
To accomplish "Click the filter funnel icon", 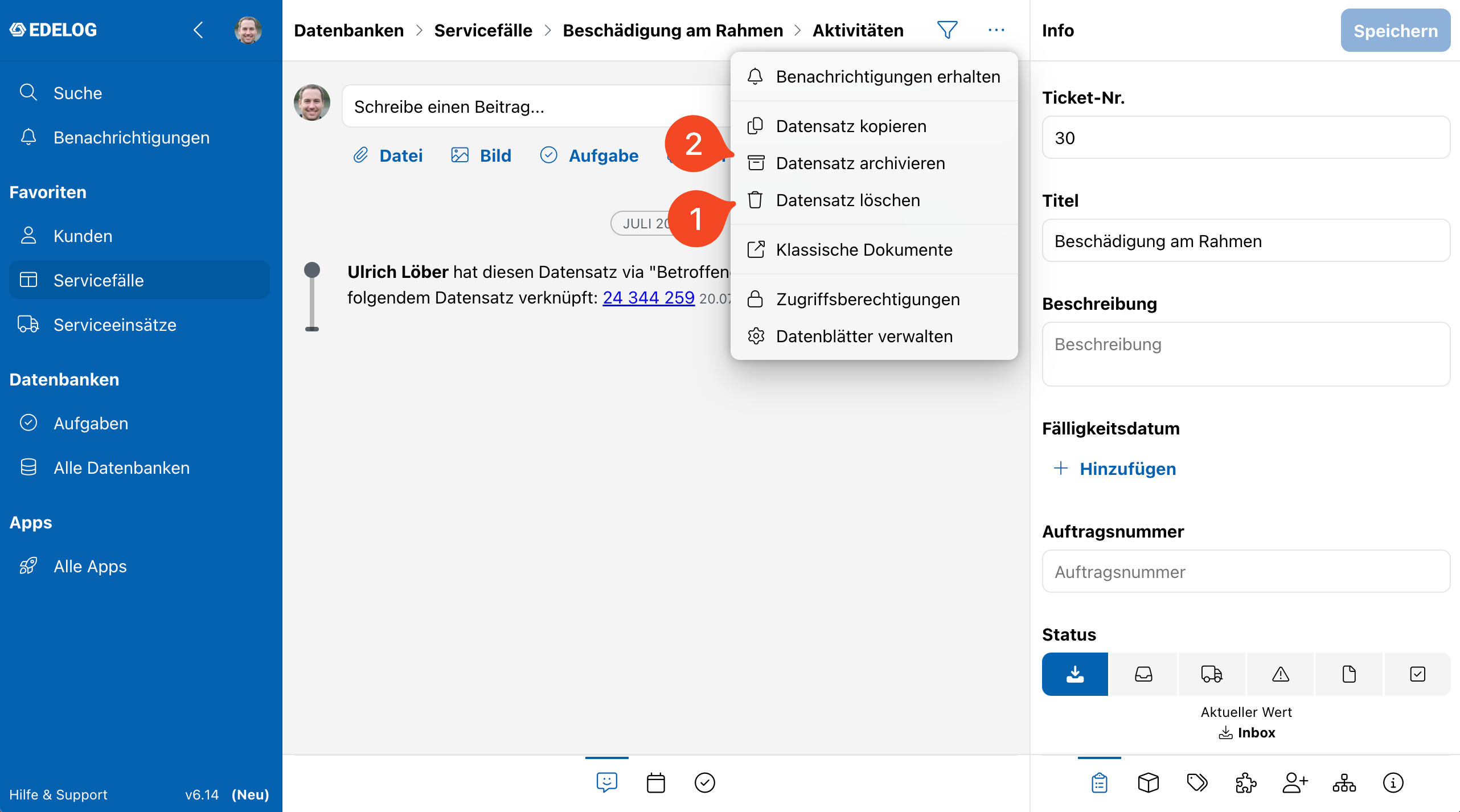I will pos(948,30).
